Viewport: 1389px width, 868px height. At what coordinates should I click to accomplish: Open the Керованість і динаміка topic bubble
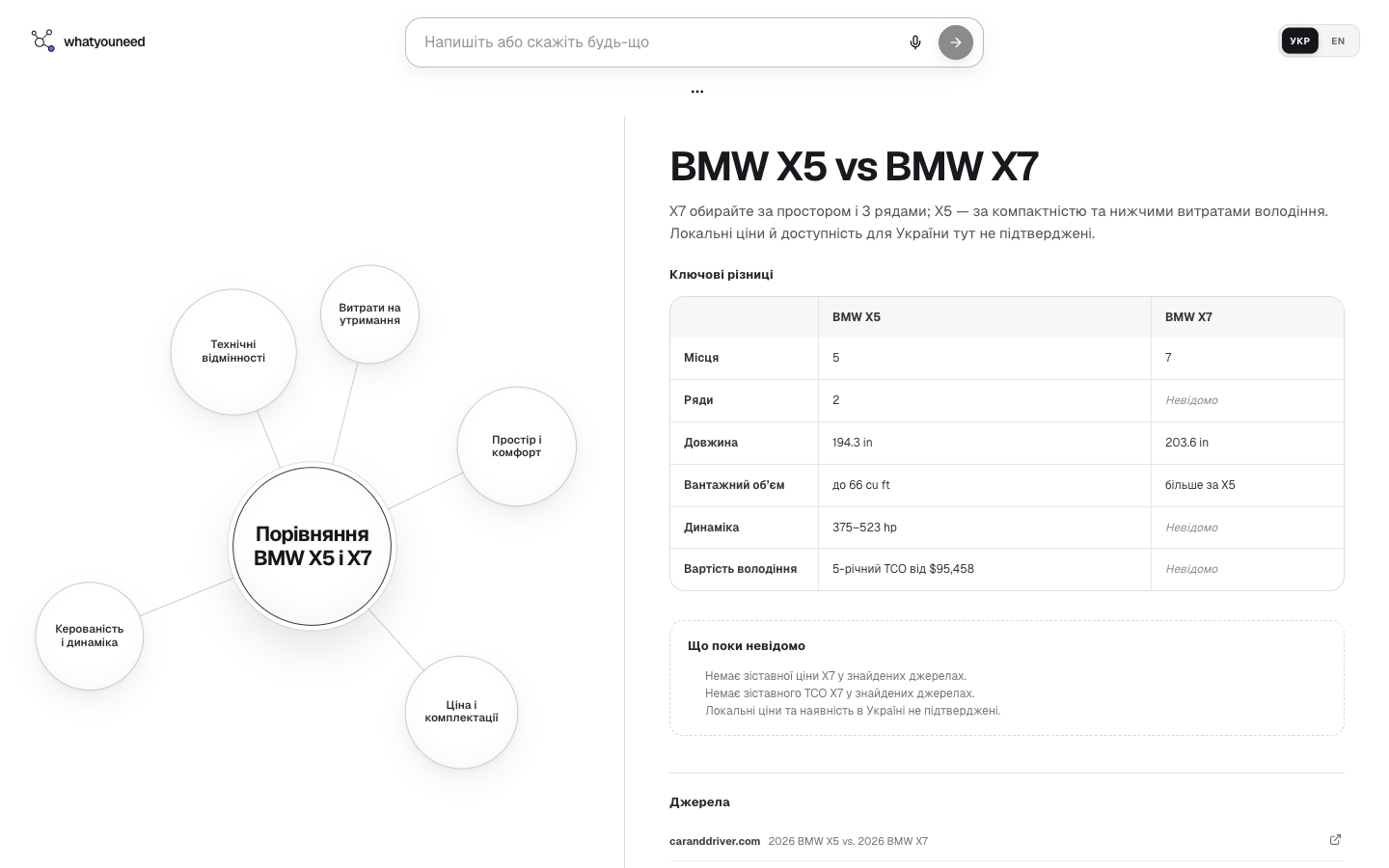90,637
